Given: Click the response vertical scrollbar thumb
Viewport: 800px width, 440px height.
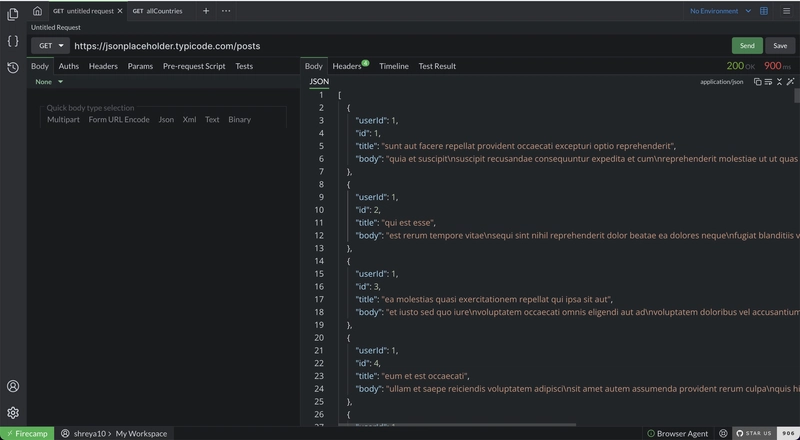Looking at the screenshot, I should click(x=797, y=95).
